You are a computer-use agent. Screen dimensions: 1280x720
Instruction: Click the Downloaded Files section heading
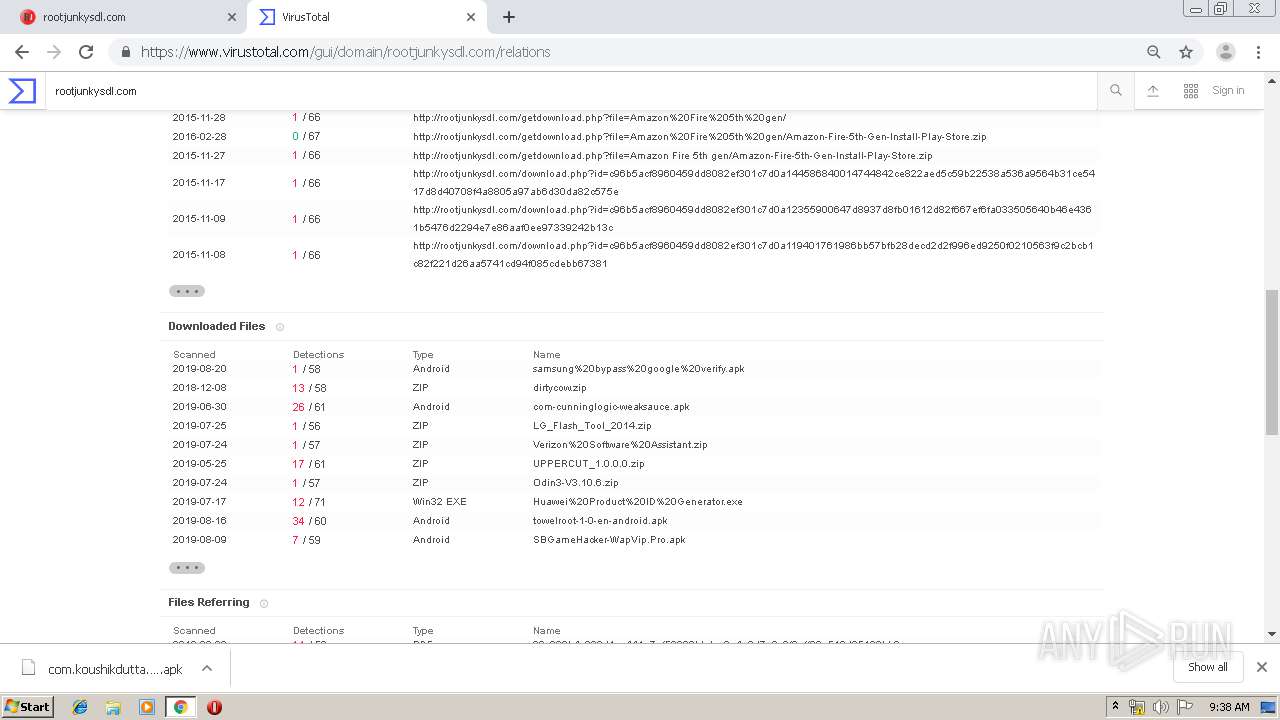pyautogui.click(x=217, y=326)
